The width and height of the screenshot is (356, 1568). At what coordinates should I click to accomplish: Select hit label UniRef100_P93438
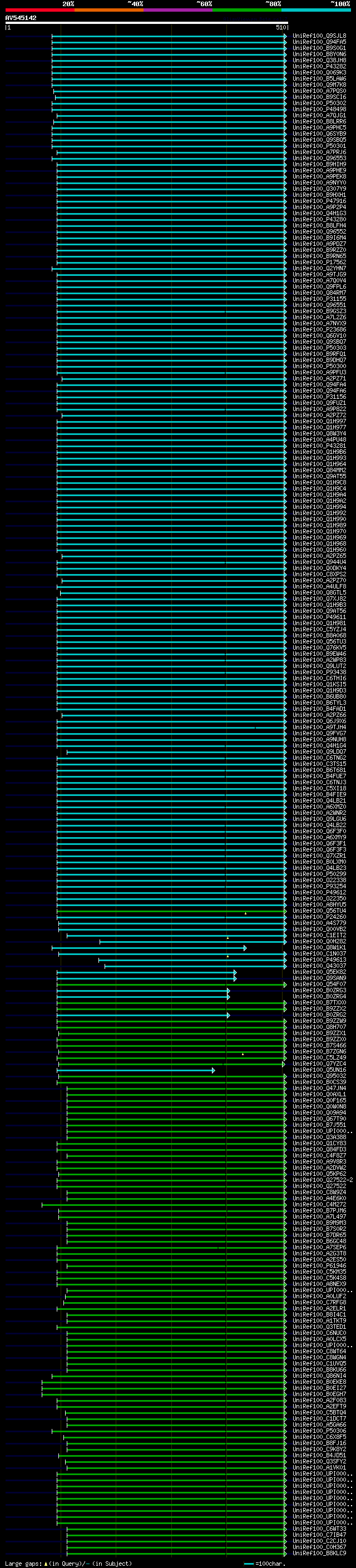[319, 672]
